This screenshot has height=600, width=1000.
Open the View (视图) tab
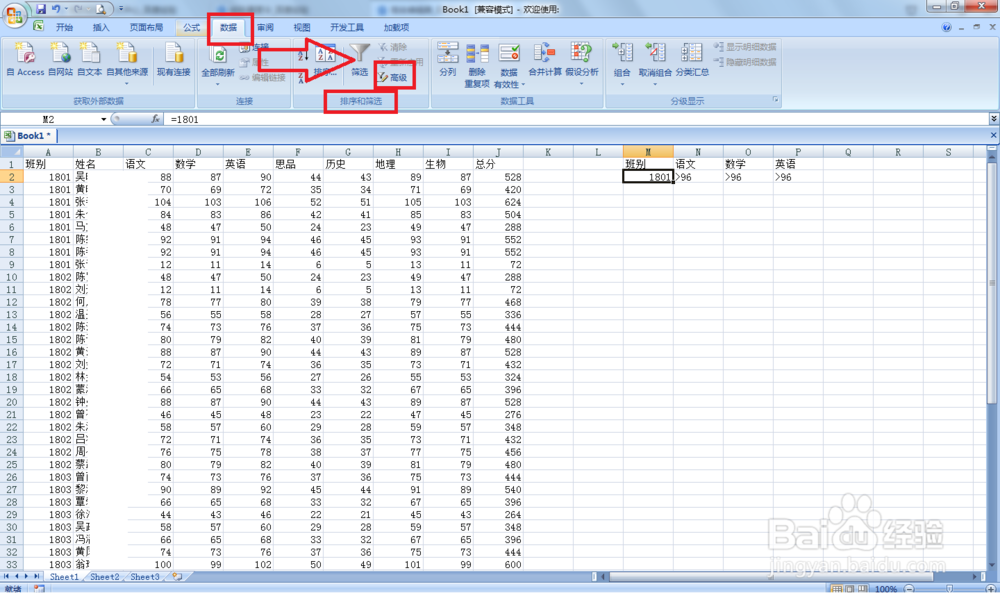[302, 27]
